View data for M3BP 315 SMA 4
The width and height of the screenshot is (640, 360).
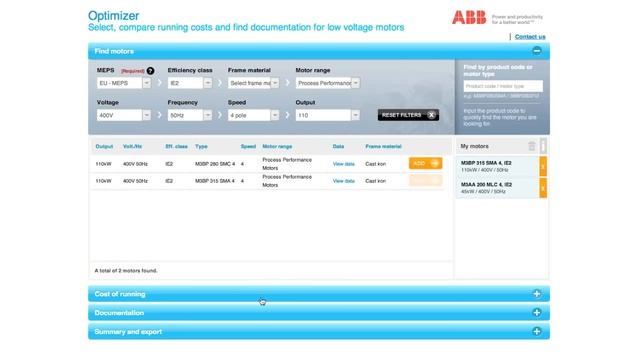tap(343, 181)
